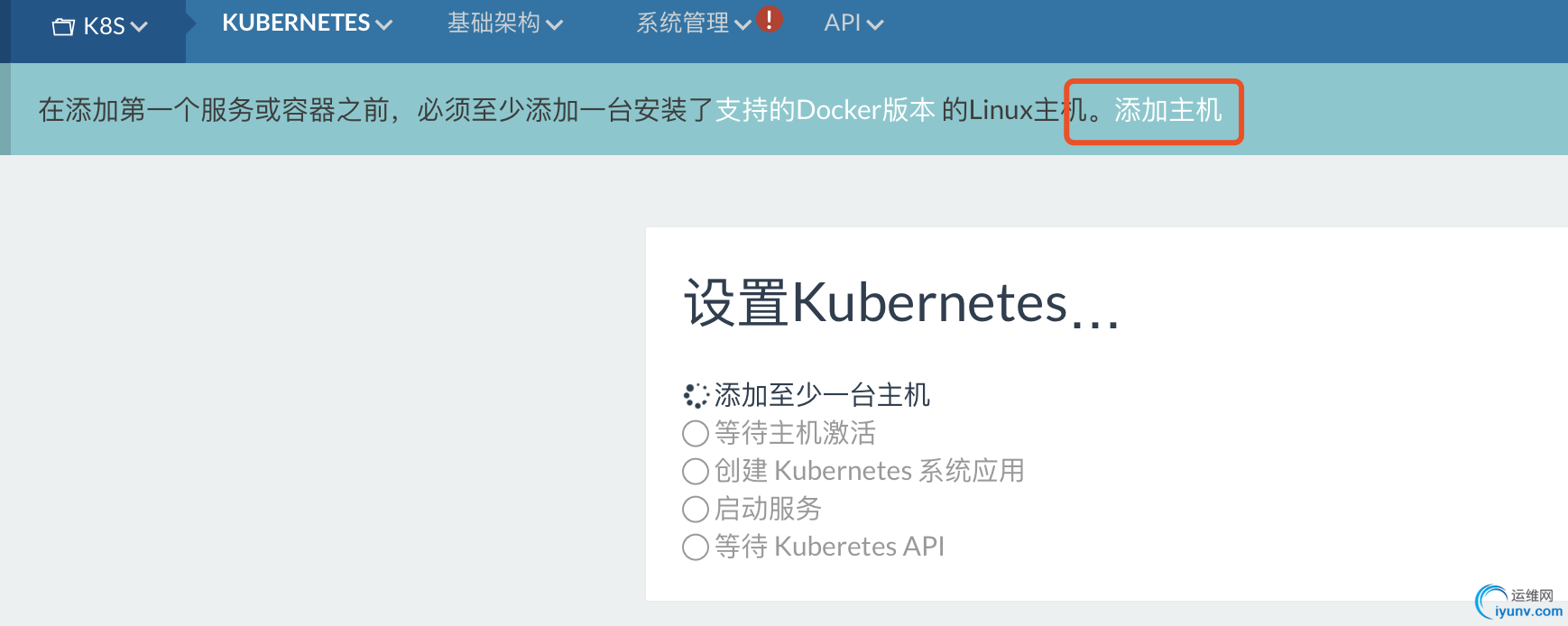Expand the chevron next to 基础架构
Screen dimensions: 1568x626
(x=555, y=25)
